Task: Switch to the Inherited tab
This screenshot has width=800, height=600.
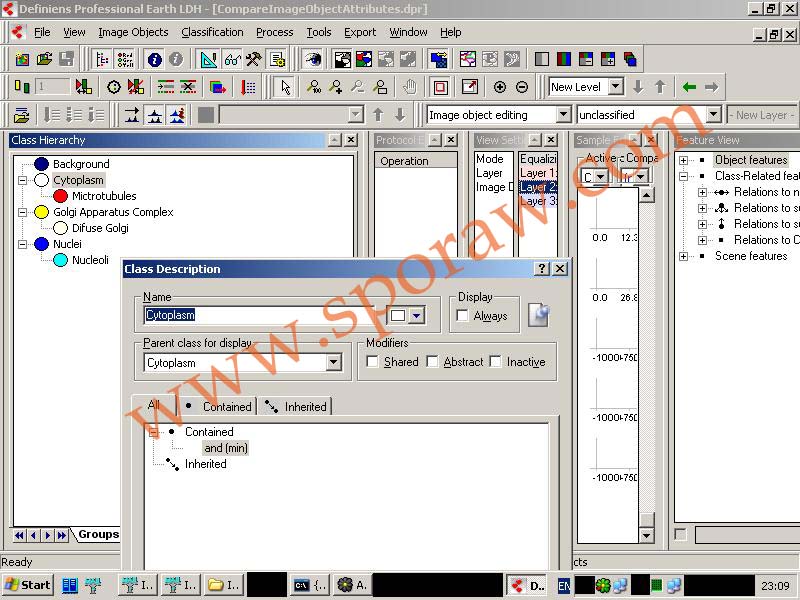Action: pyautogui.click(x=295, y=406)
